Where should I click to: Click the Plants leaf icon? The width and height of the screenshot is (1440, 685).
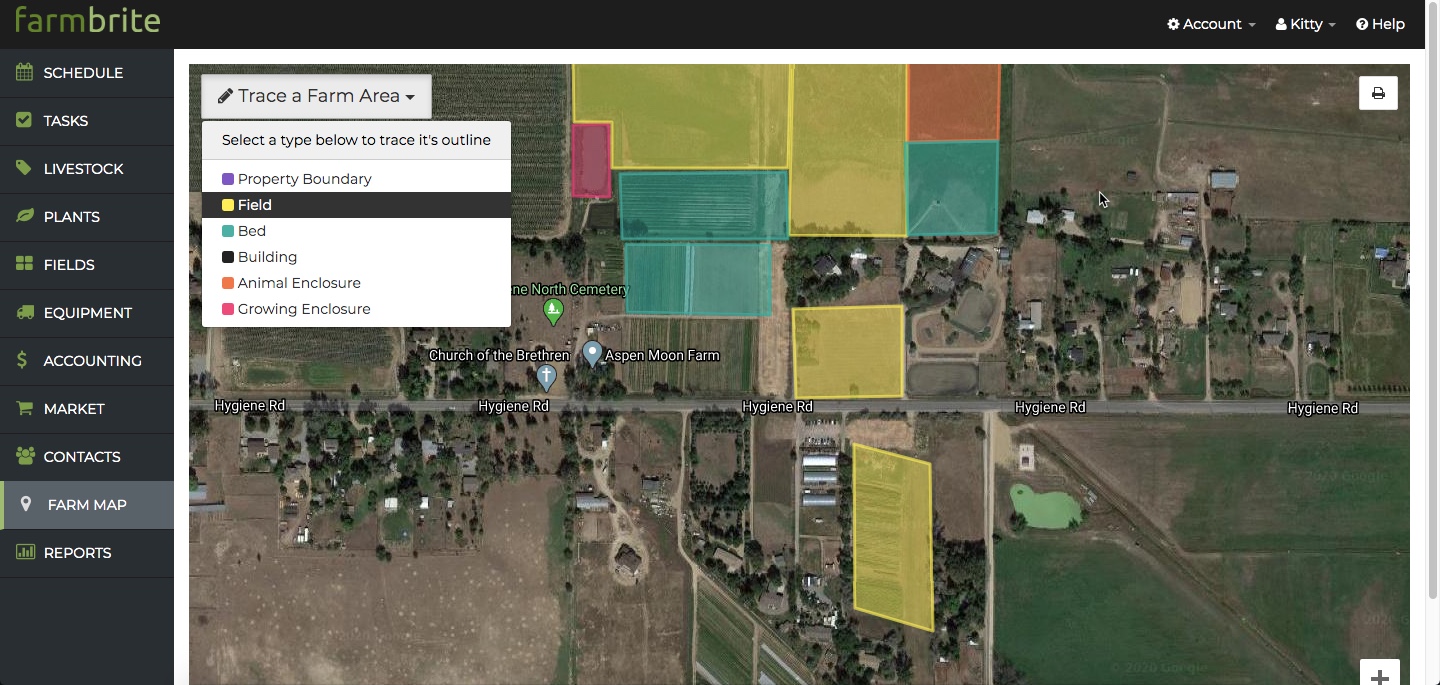coord(24,217)
